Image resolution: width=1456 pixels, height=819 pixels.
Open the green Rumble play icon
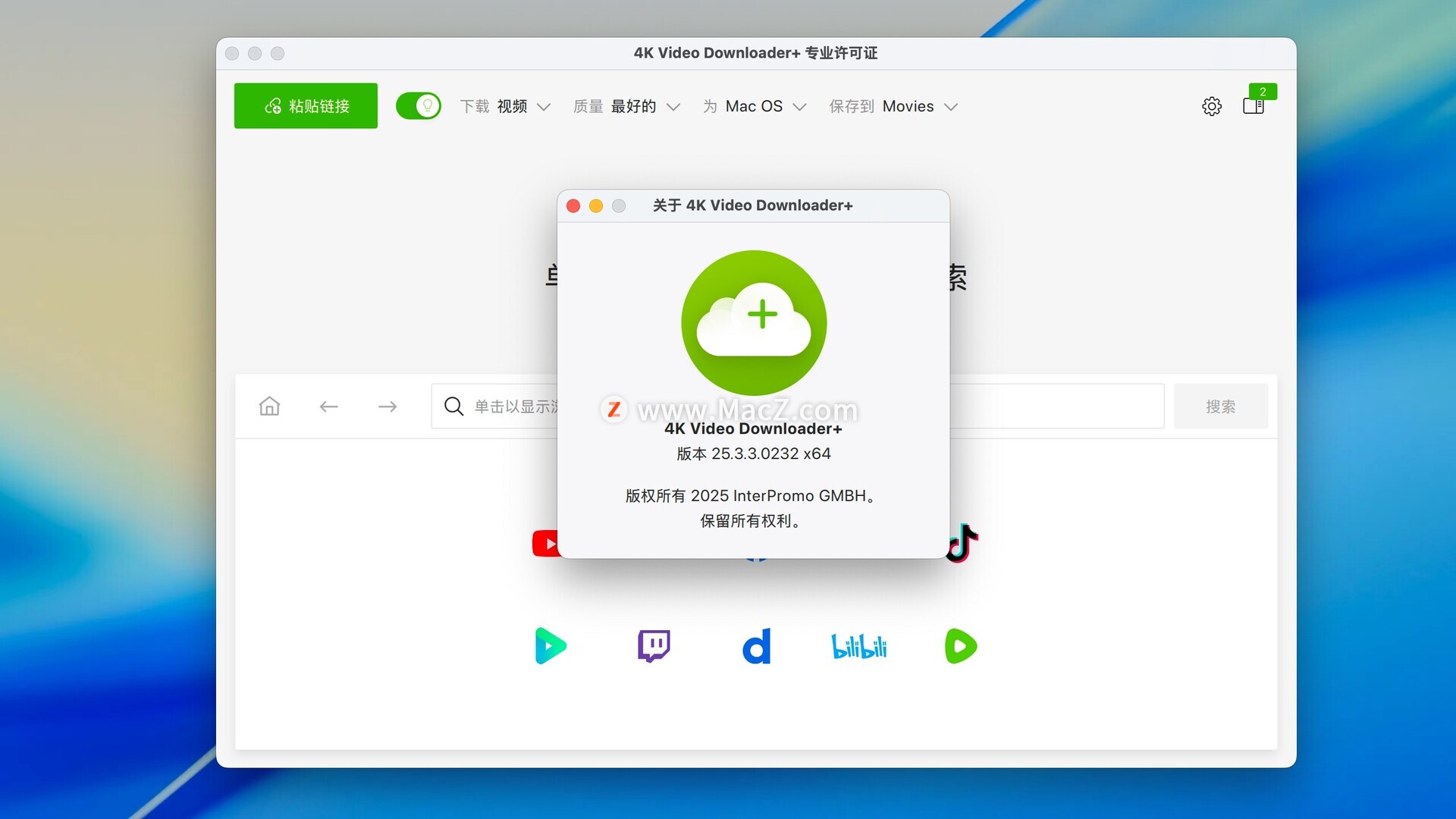[961, 646]
